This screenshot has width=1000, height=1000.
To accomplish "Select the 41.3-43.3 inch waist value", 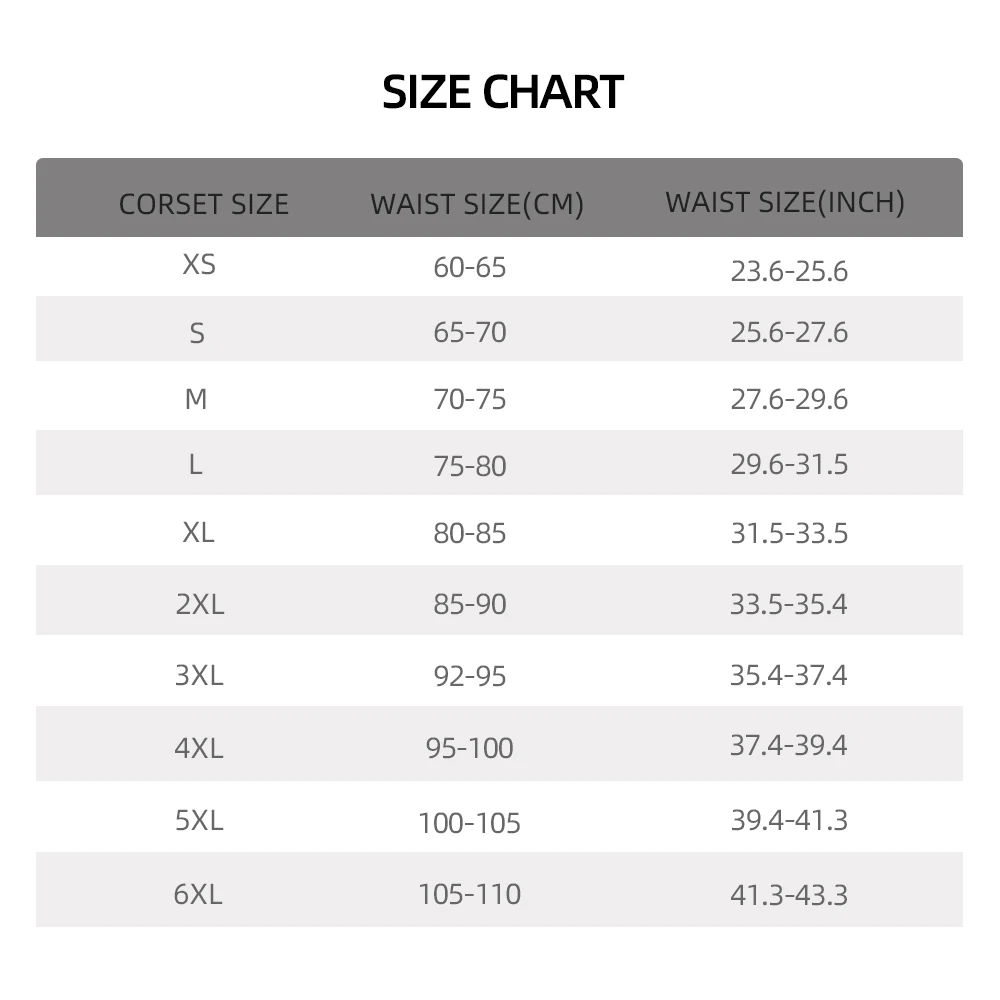I will tap(789, 894).
